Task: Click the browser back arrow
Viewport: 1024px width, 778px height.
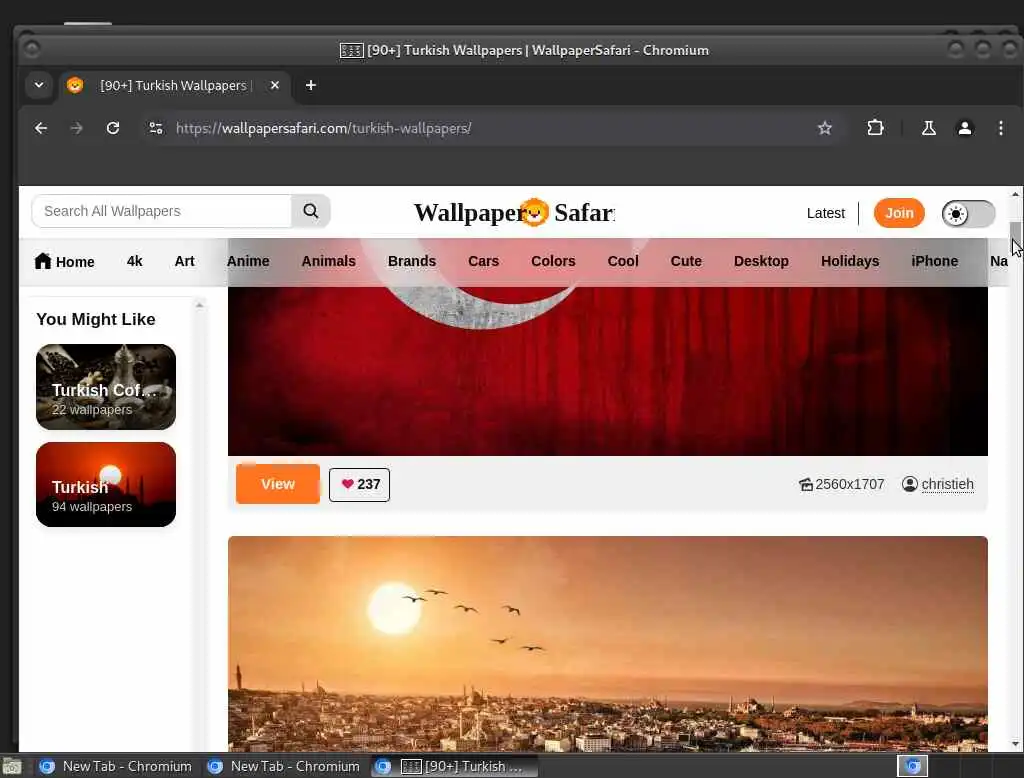Action: pos(40,128)
